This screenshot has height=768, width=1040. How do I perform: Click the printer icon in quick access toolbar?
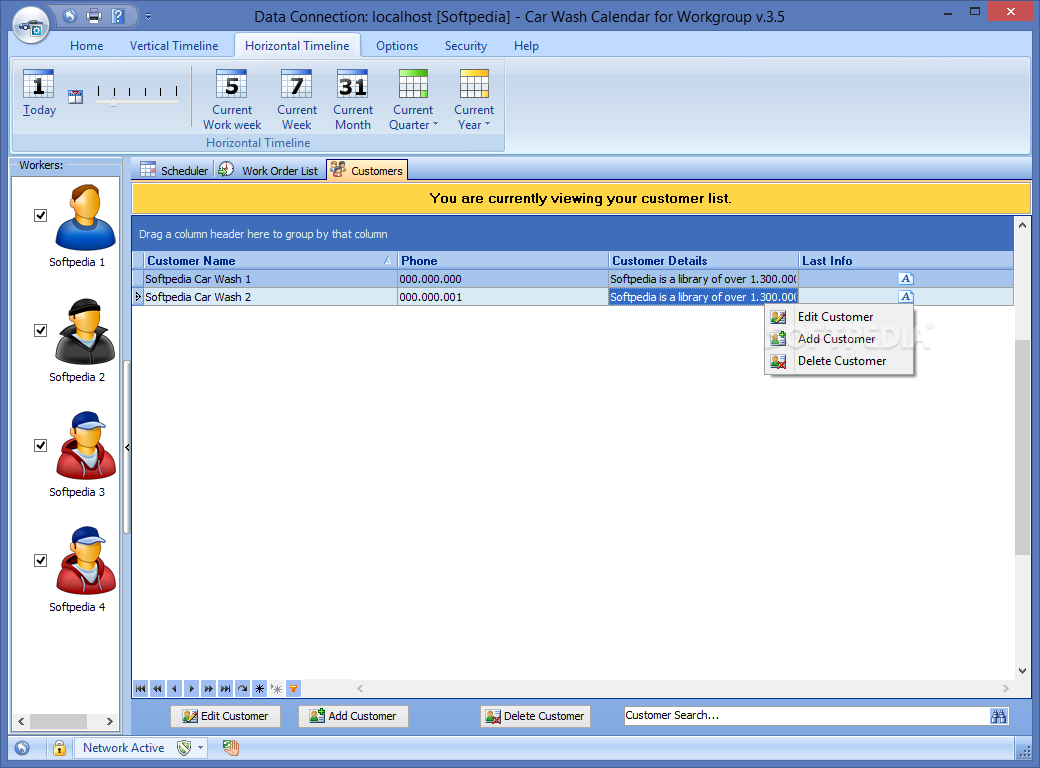pyautogui.click(x=94, y=16)
